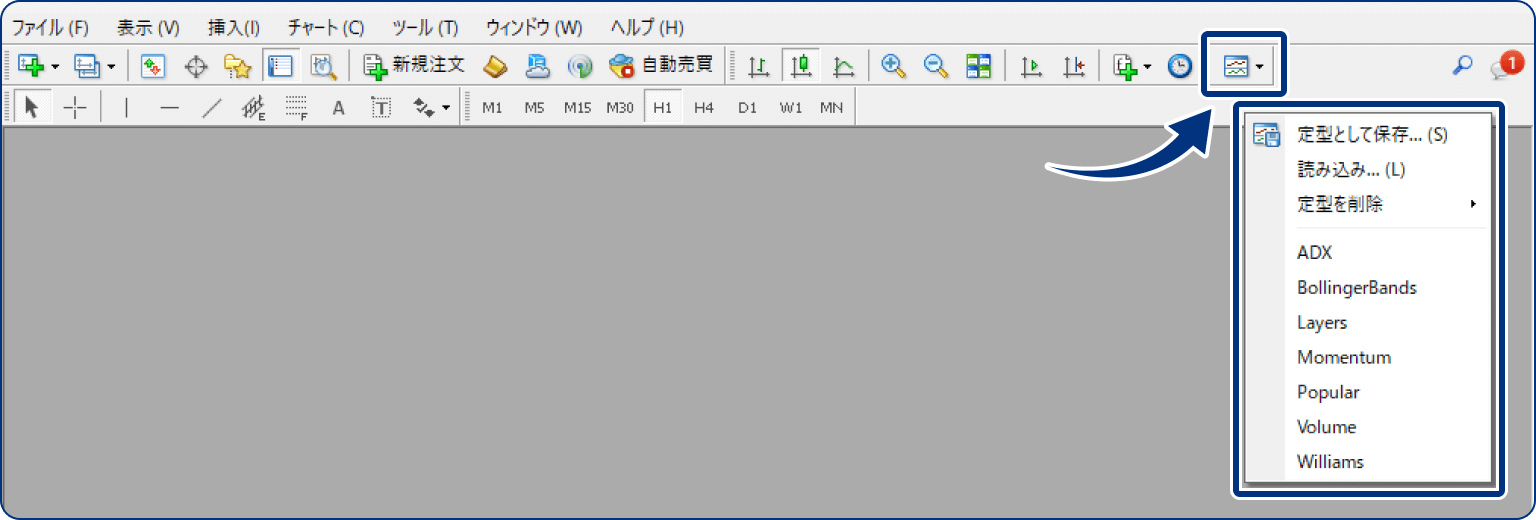Viewport: 1536px width, 520px height.
Task: Click the 新規注文 new order button
Action: click(x=414, y=66)
